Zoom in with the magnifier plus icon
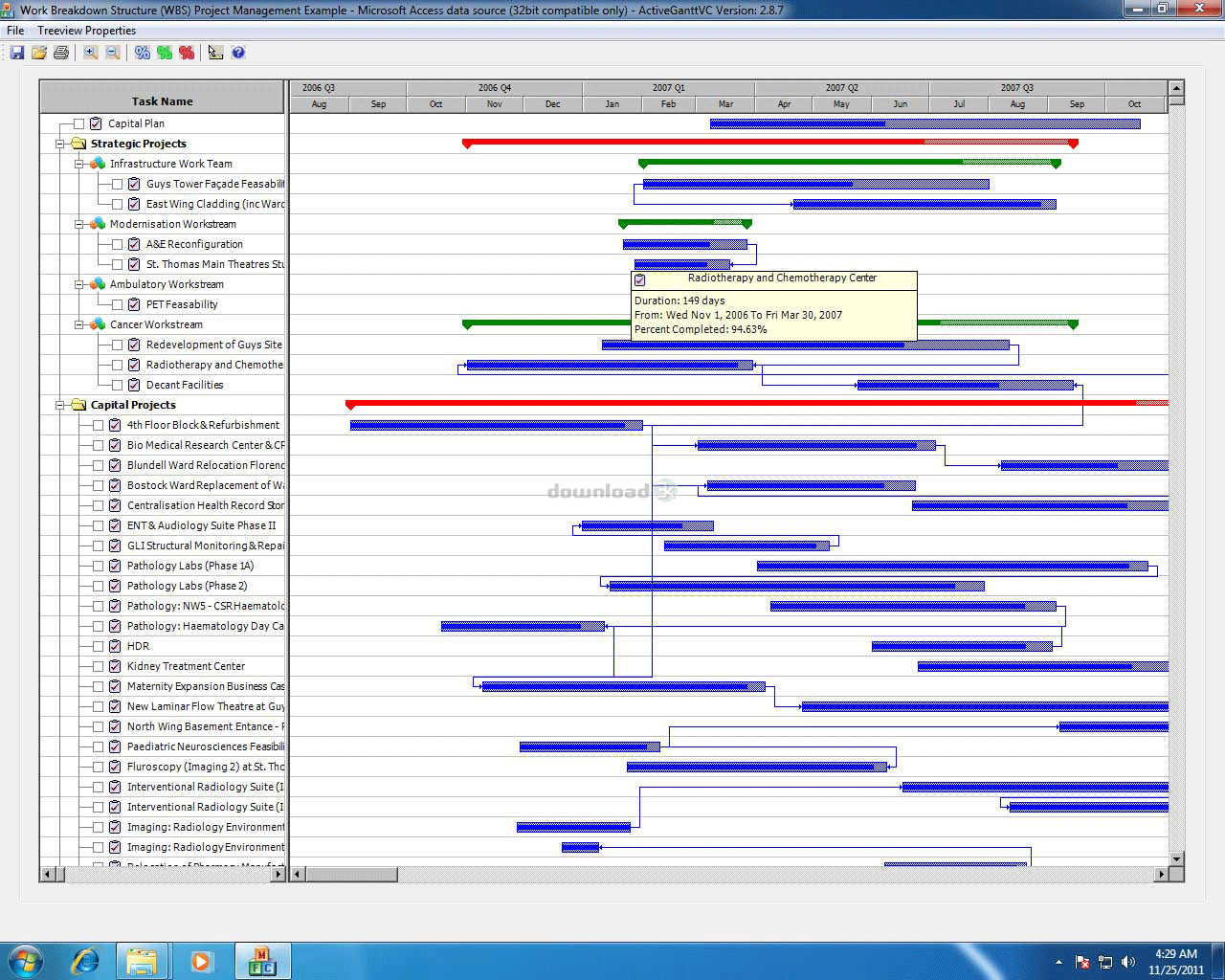Viewport: 1225px width, 980px height. coord(91,53)
